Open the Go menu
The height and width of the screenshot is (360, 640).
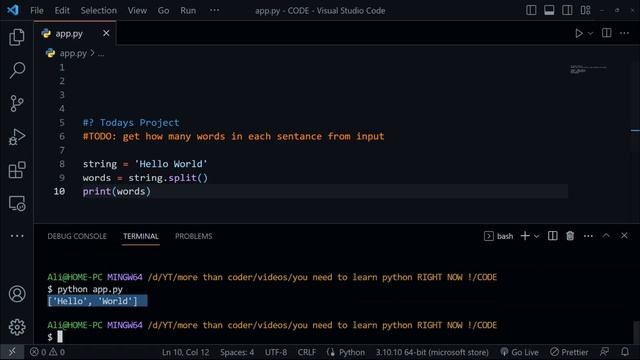pyautogui.click(x=163, y=10)
